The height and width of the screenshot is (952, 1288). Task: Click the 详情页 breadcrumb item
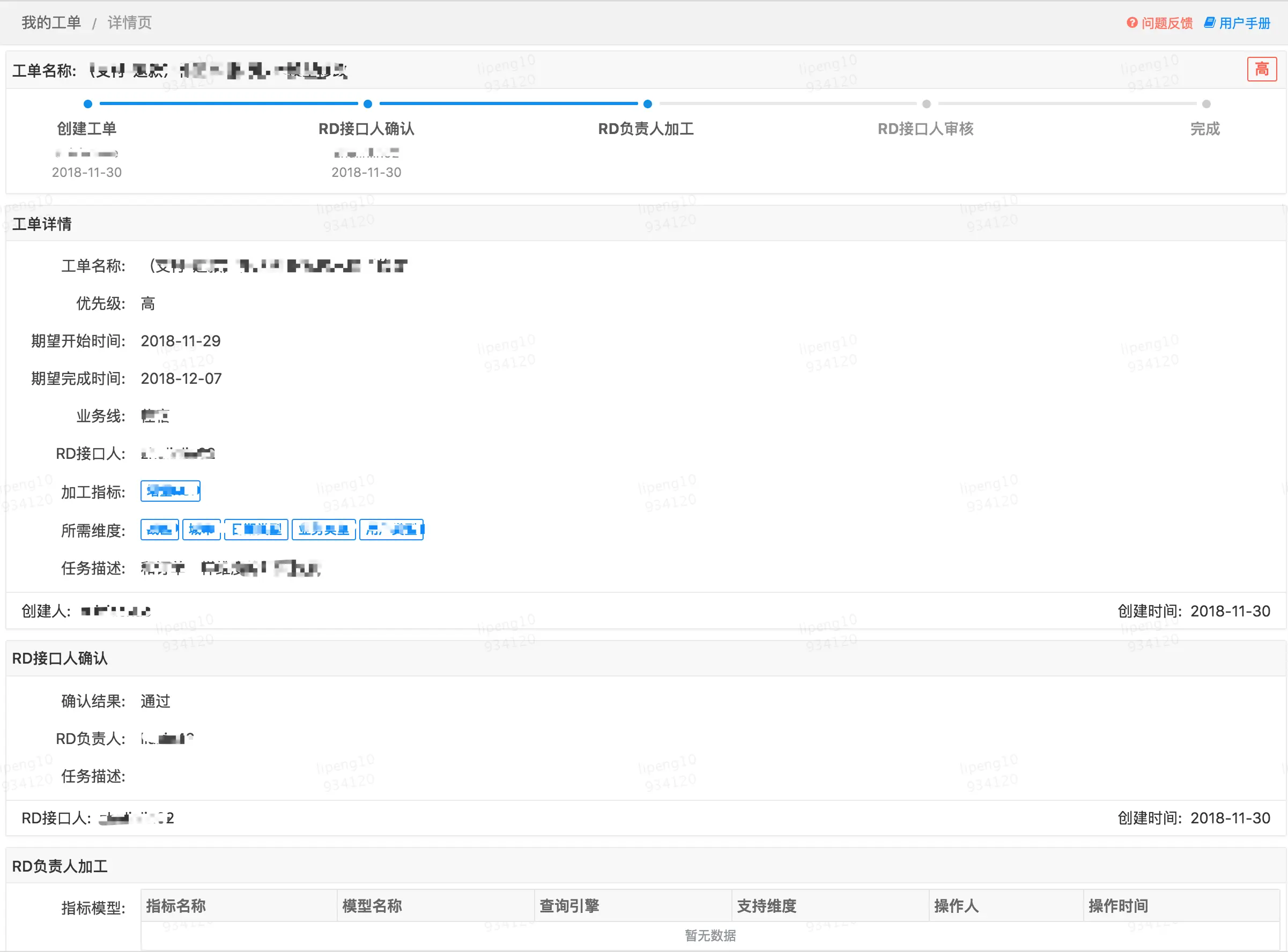130,23
